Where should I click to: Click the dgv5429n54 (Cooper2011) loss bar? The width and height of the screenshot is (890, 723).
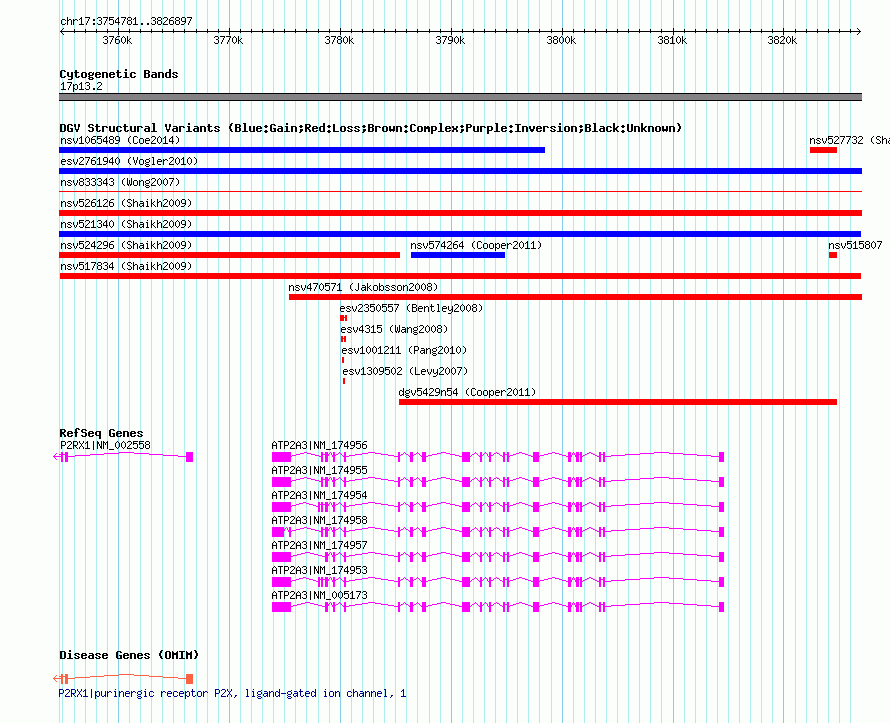point(618,402)
